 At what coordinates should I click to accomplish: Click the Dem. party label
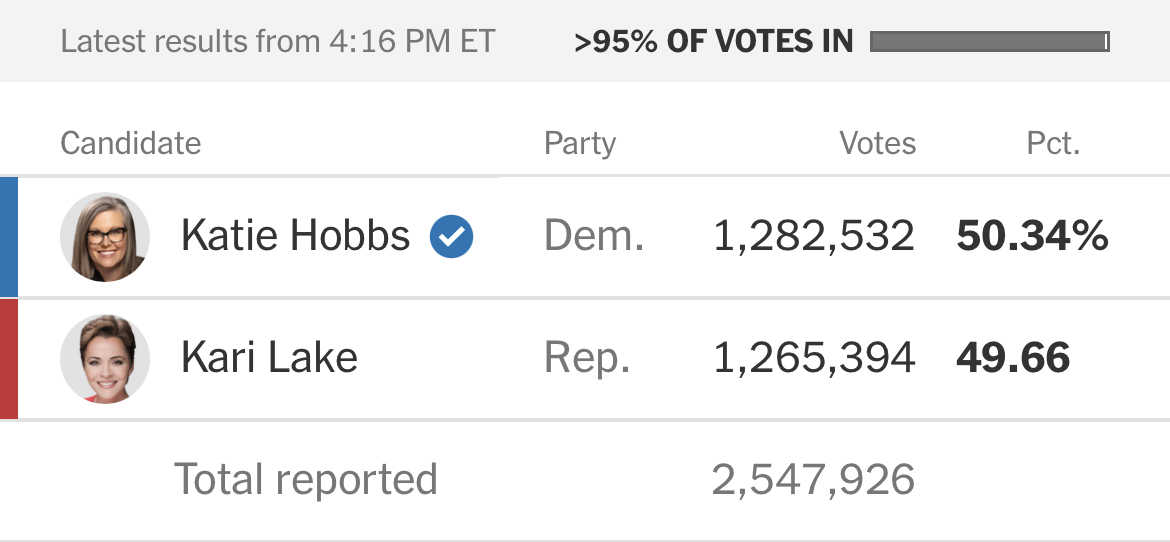[x=594, y=237]
